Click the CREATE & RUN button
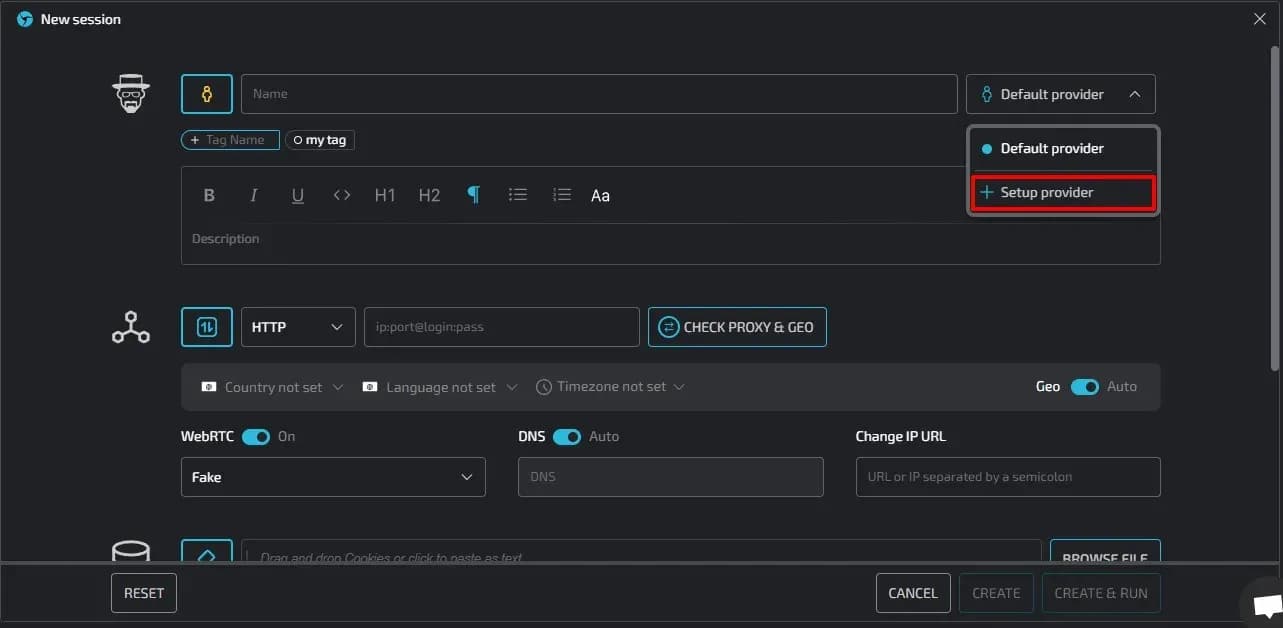The height and width of the screenshot is (628, 1283). [1100, 592]
